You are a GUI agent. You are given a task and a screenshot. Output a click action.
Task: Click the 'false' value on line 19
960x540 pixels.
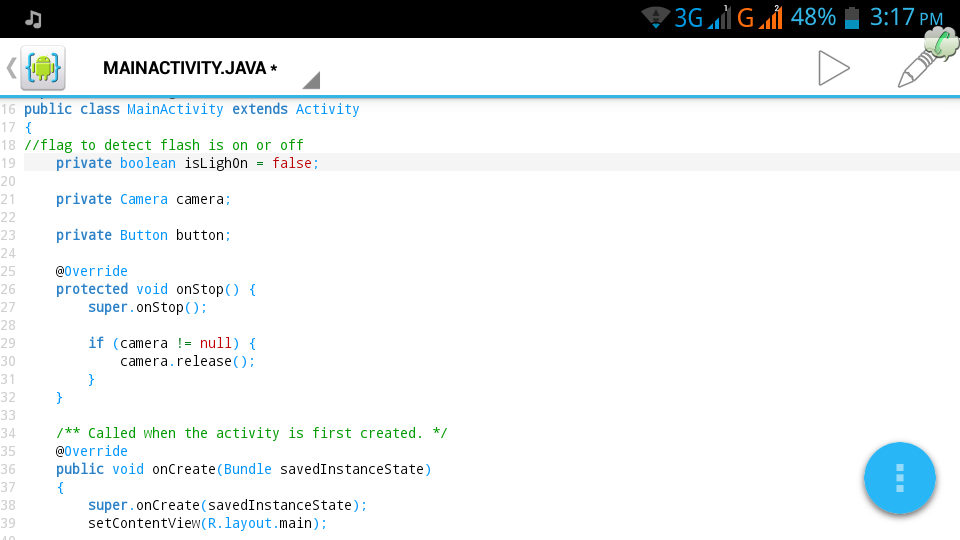pos(292,163)
